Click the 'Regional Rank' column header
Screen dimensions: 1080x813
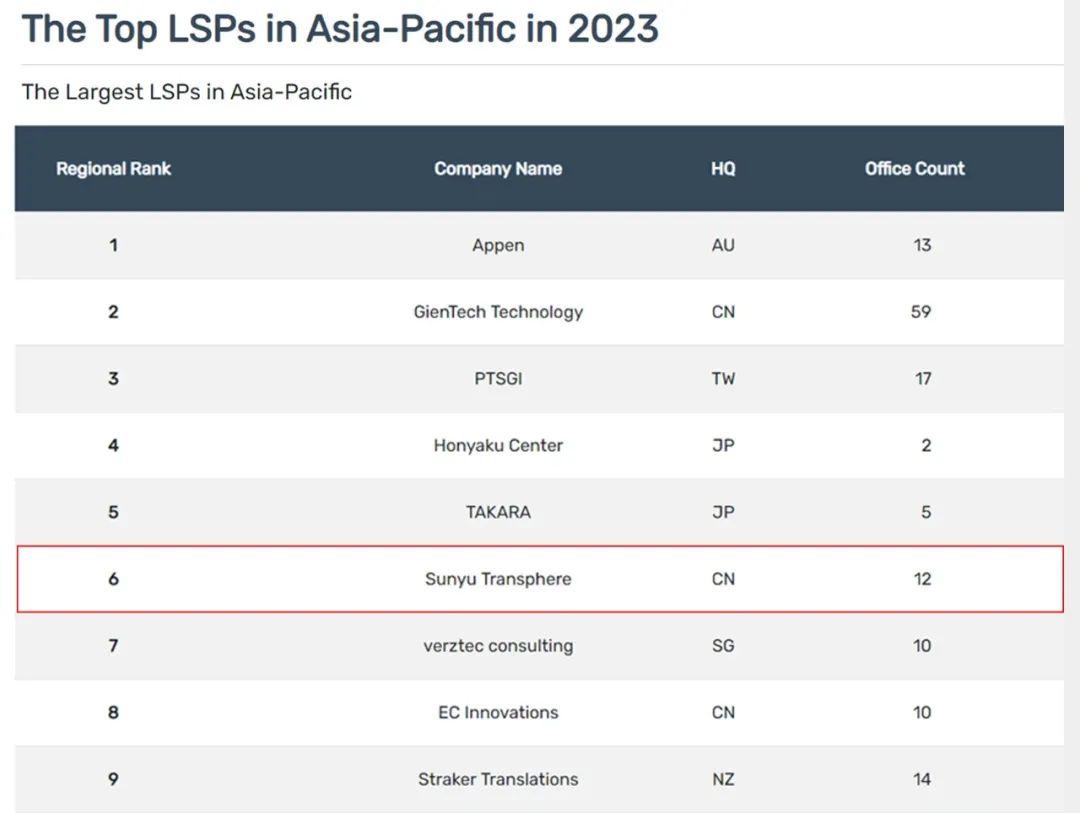(113, 169)
